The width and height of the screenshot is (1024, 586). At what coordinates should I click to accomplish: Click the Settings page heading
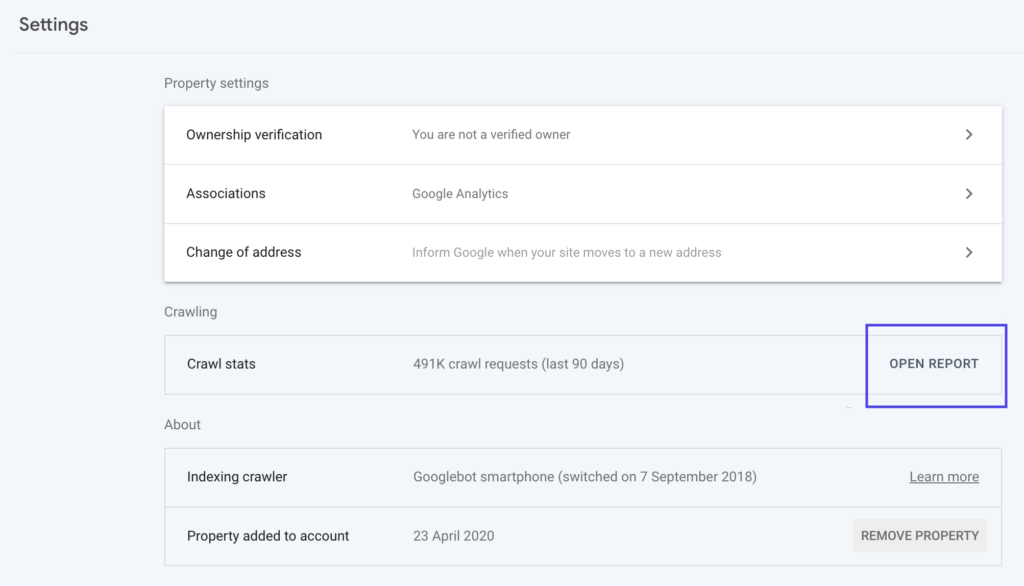coord(53,24)
